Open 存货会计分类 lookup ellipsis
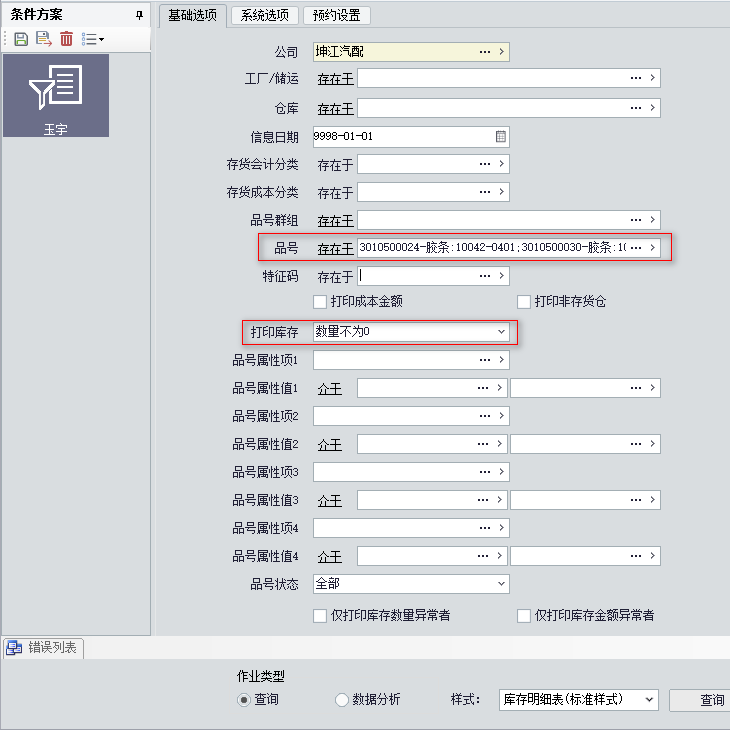 (x=485, y=164)
